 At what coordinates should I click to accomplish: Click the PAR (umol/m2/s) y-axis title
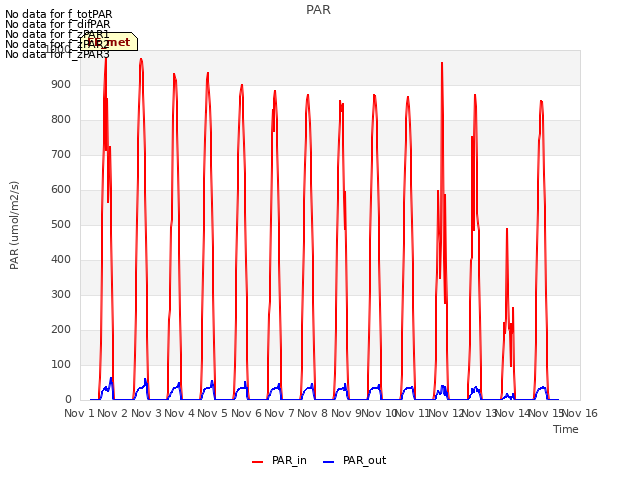[14, 225]
